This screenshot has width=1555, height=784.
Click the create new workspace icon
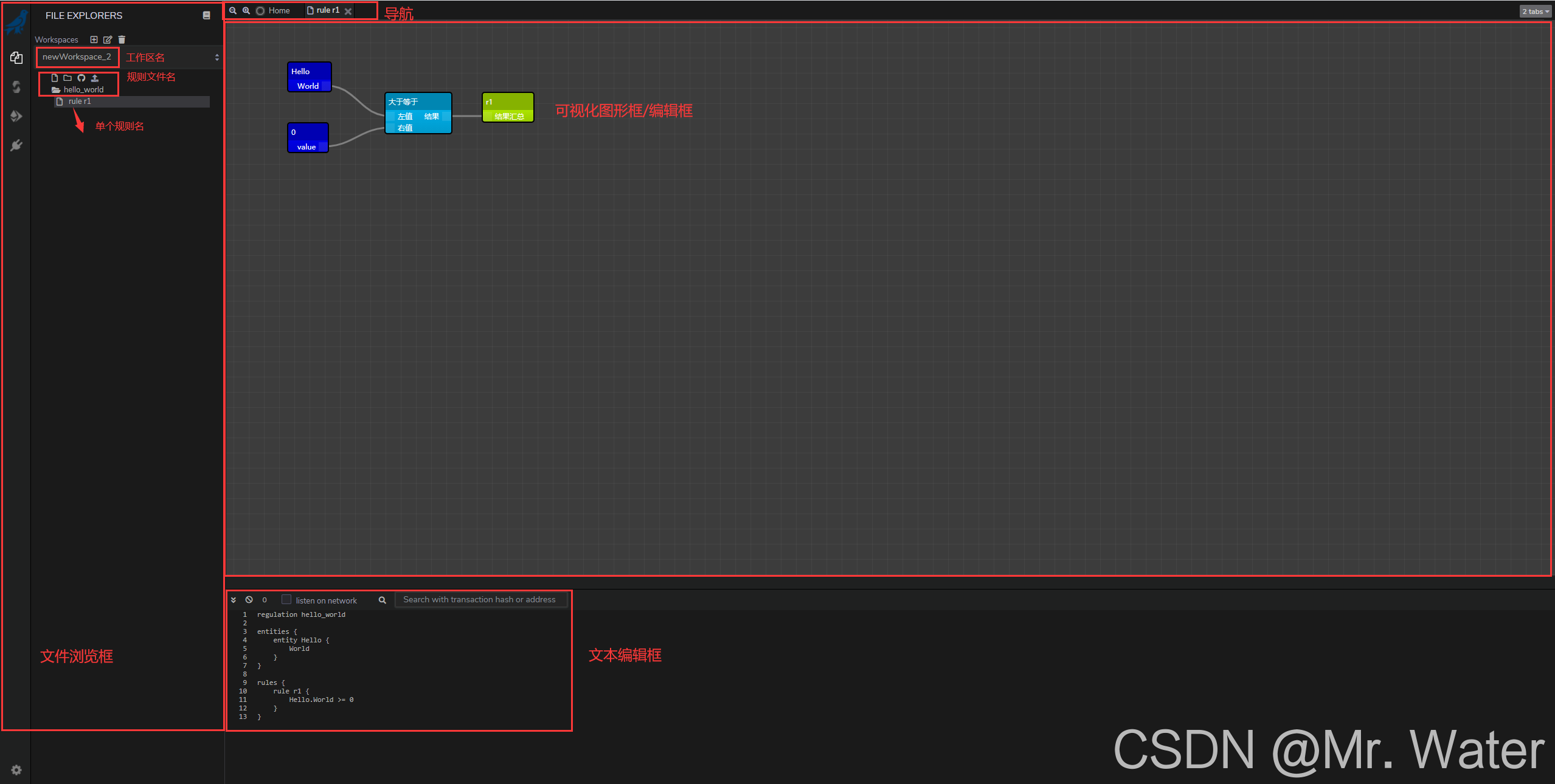pyautogui.click(x=94, y=40)
